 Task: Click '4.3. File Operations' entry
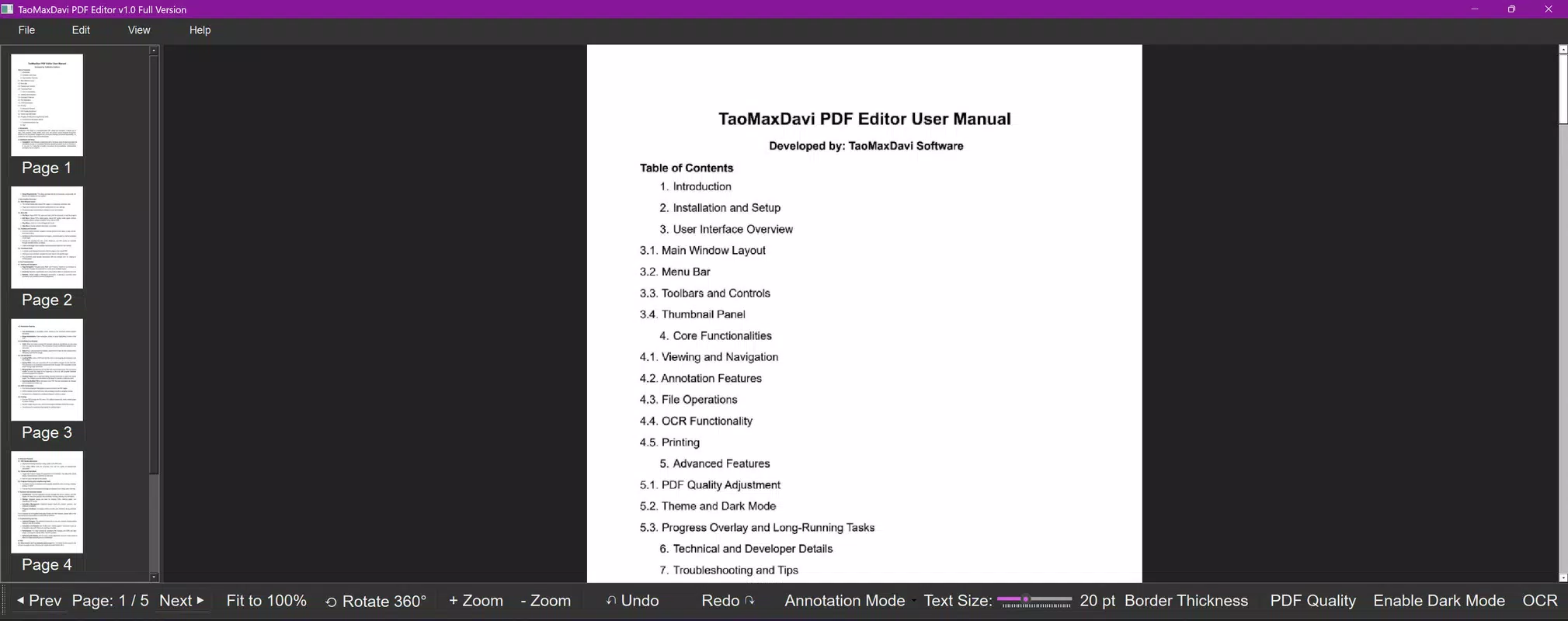pos(689,400)
